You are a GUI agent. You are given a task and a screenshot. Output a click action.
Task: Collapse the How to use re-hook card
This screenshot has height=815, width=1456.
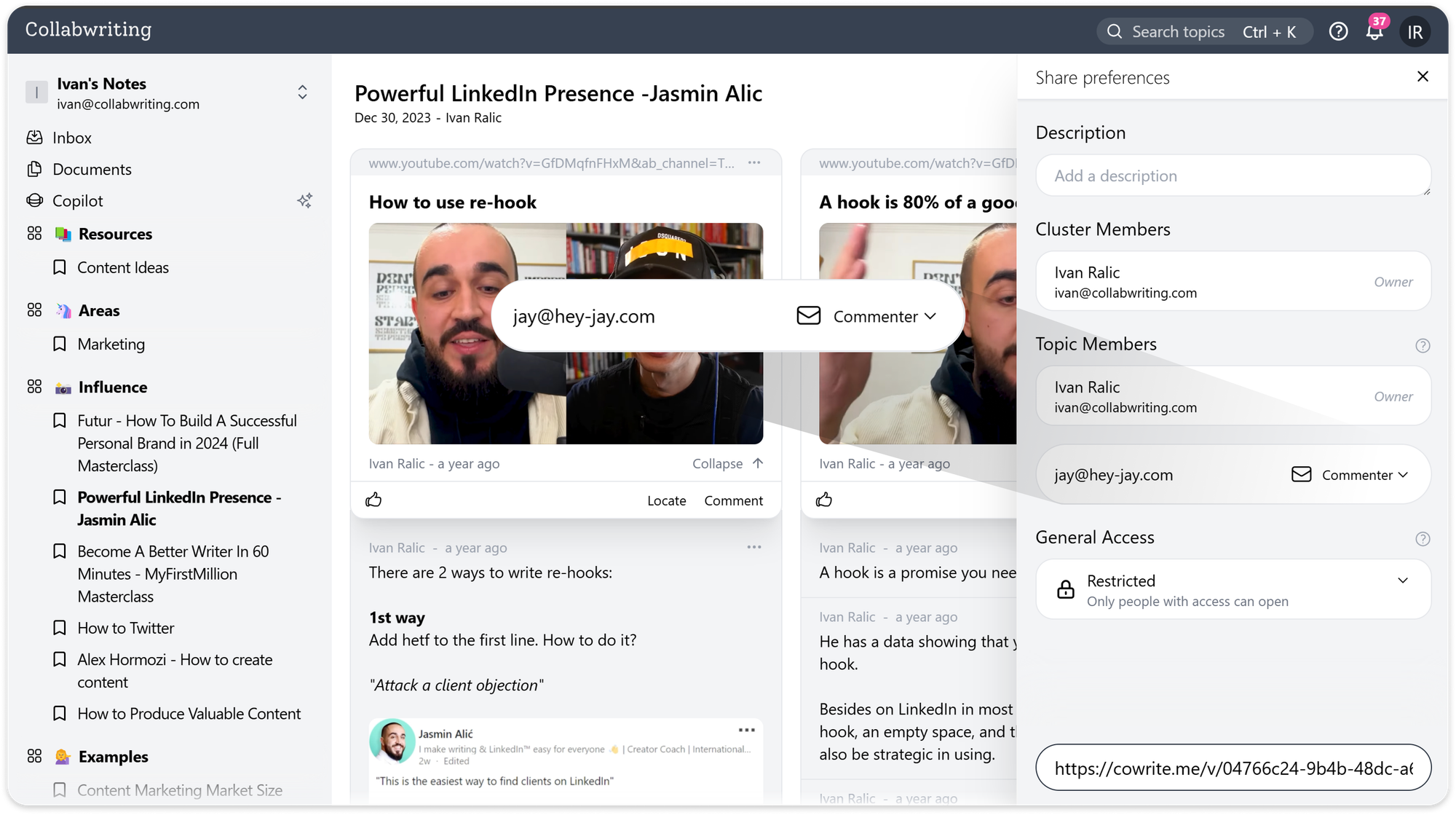[x=727, y=464]
